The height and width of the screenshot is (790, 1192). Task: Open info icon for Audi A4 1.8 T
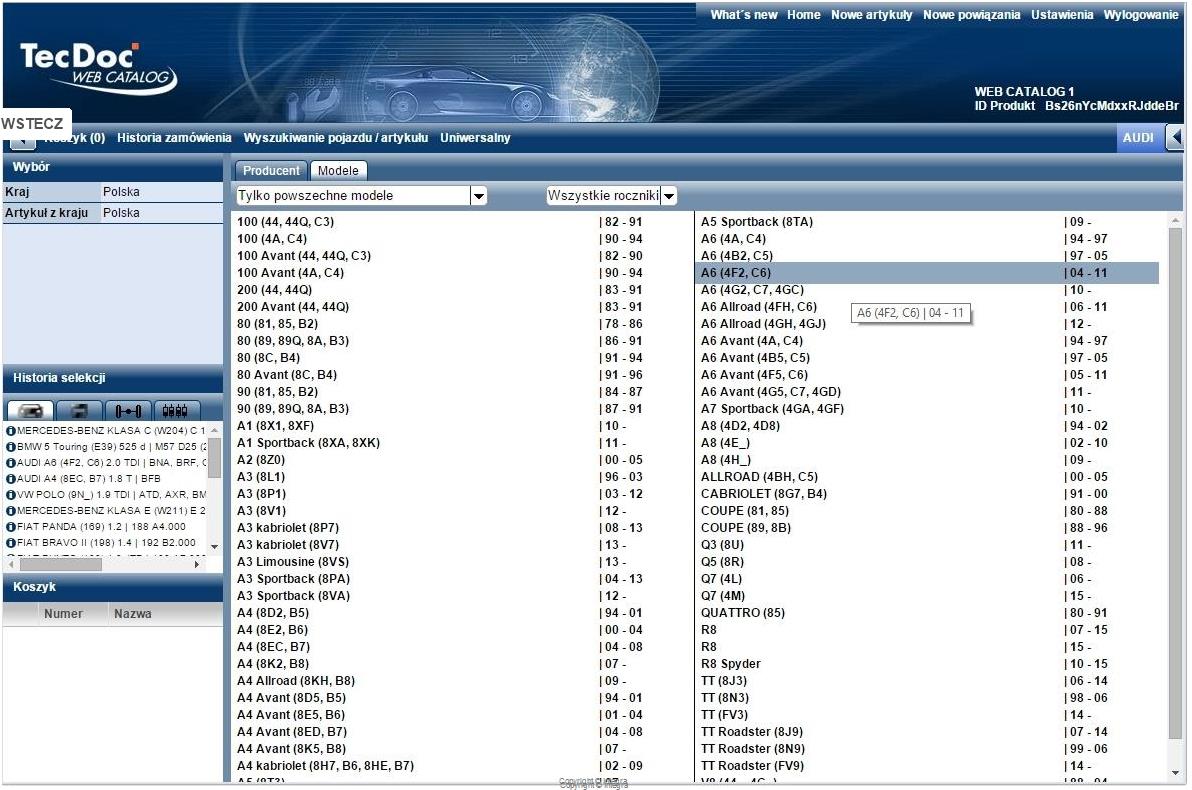tap(11, 478)
